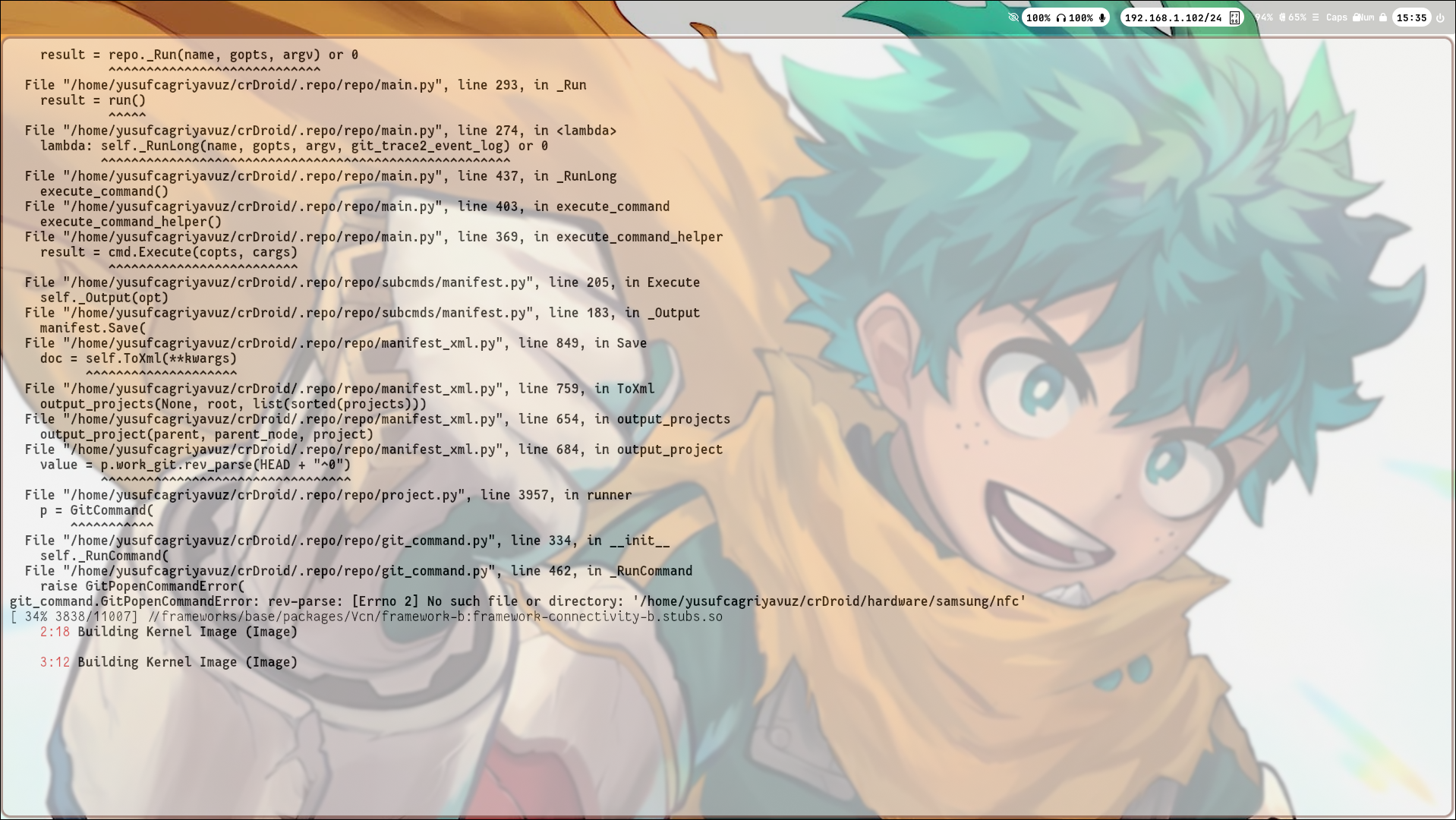Image resolution: width=1456 pixels, height=820 pixels.
Task: Click traceback line for main.py line 437
Action: 320,176
